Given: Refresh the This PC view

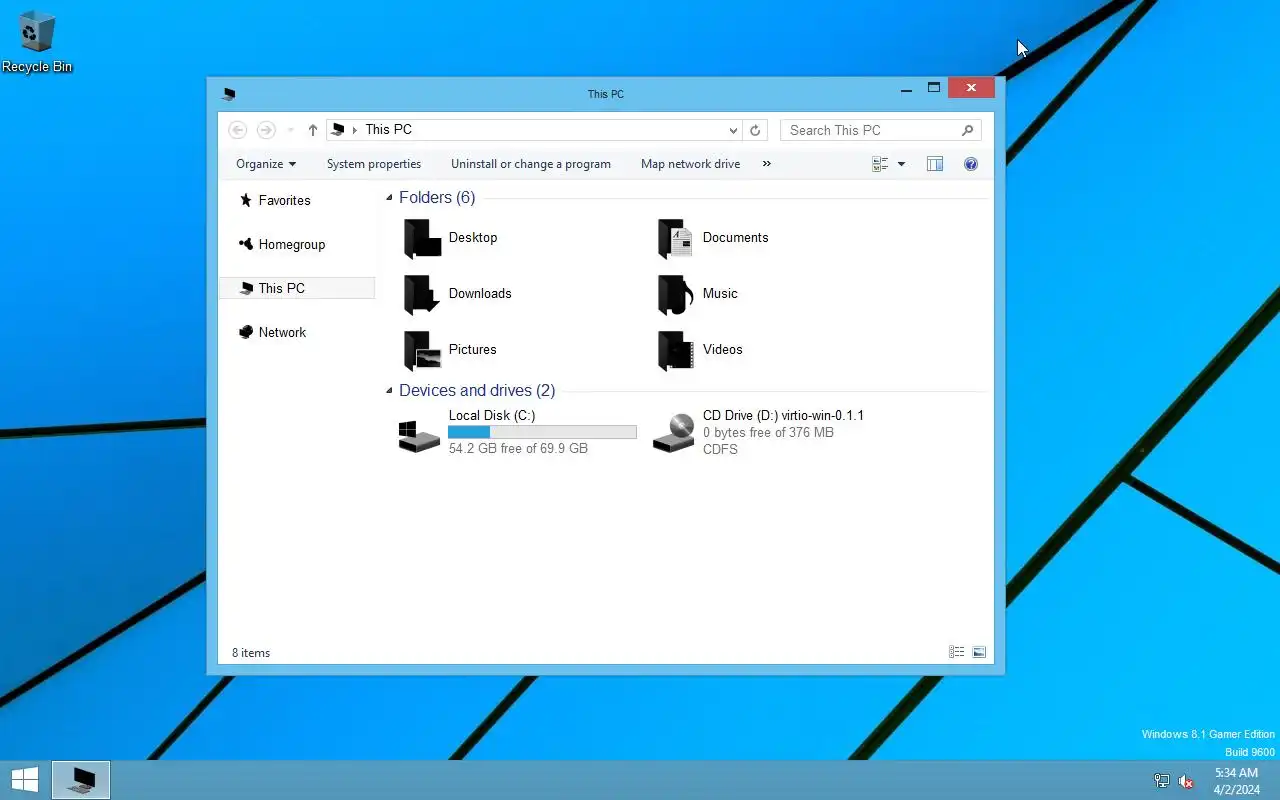Looking at the screenshot, I should coord(756,130).
